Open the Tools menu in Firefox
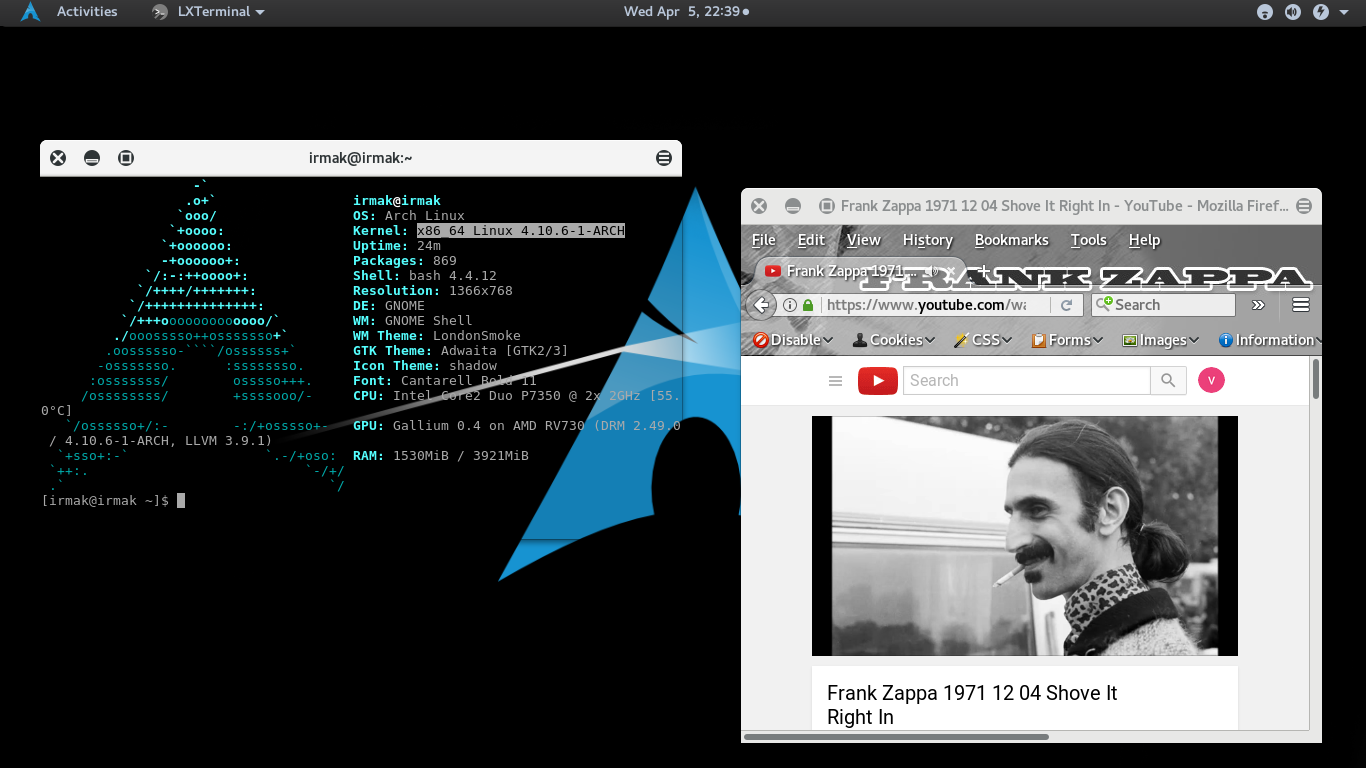The height and width of the screenshot is (768, 1366). [1089, 240]
